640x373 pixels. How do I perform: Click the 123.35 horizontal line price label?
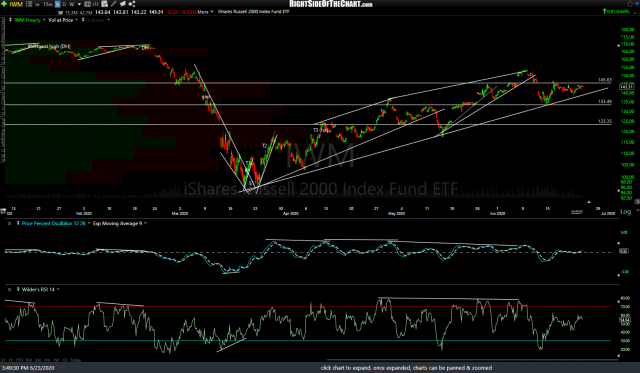pos(605,121)
